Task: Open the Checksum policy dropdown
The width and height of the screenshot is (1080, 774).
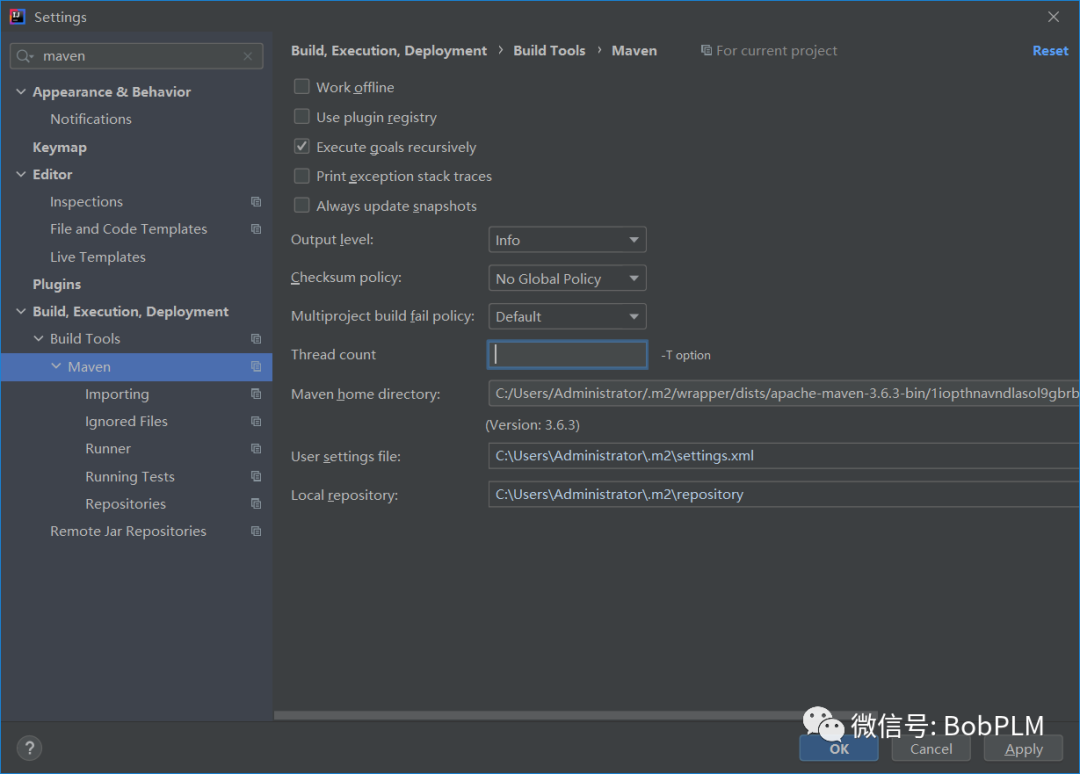Action: click(x=567, y=279)
